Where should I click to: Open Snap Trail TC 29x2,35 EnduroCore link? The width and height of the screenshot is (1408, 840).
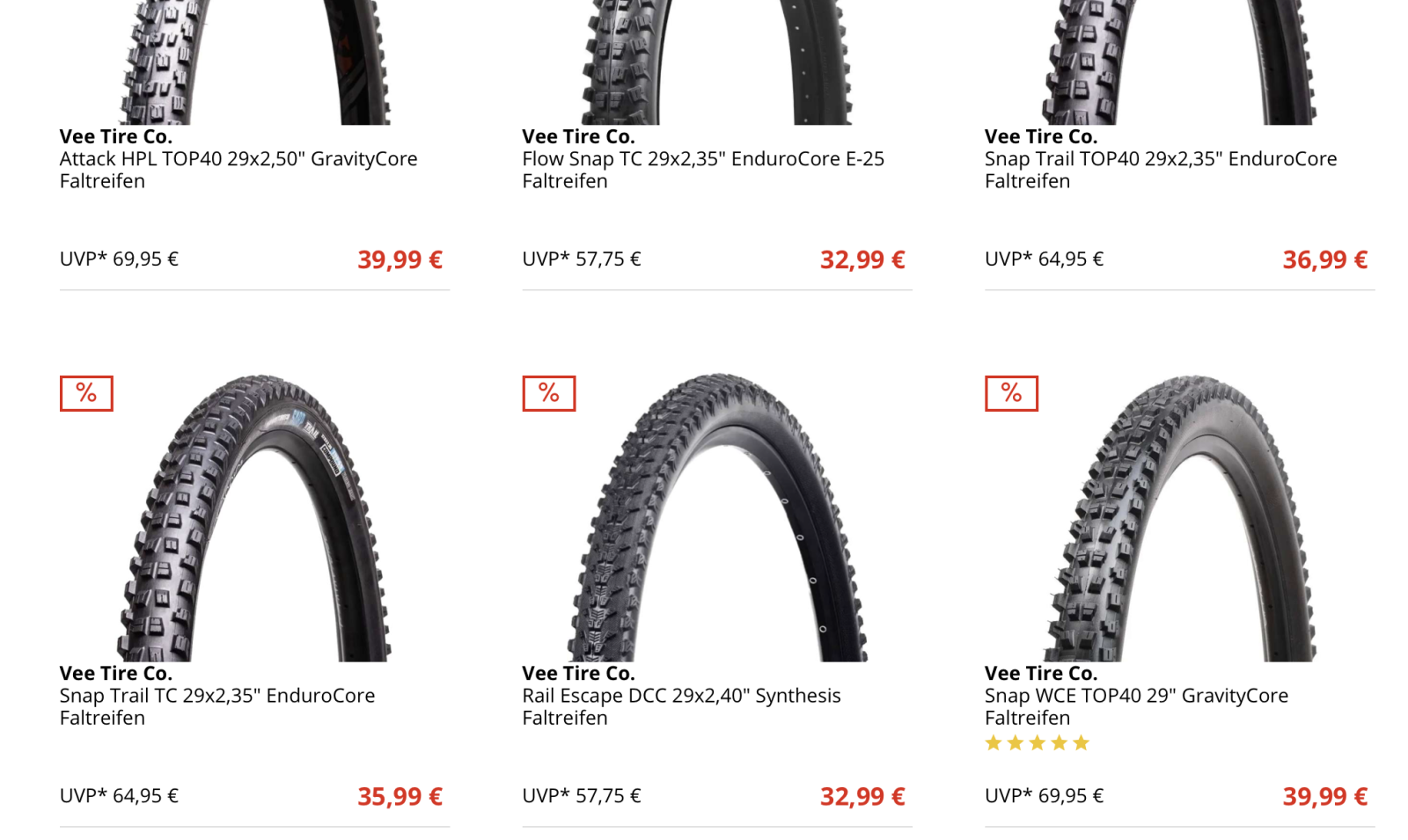pyautogui.click(x=217, y=706)
